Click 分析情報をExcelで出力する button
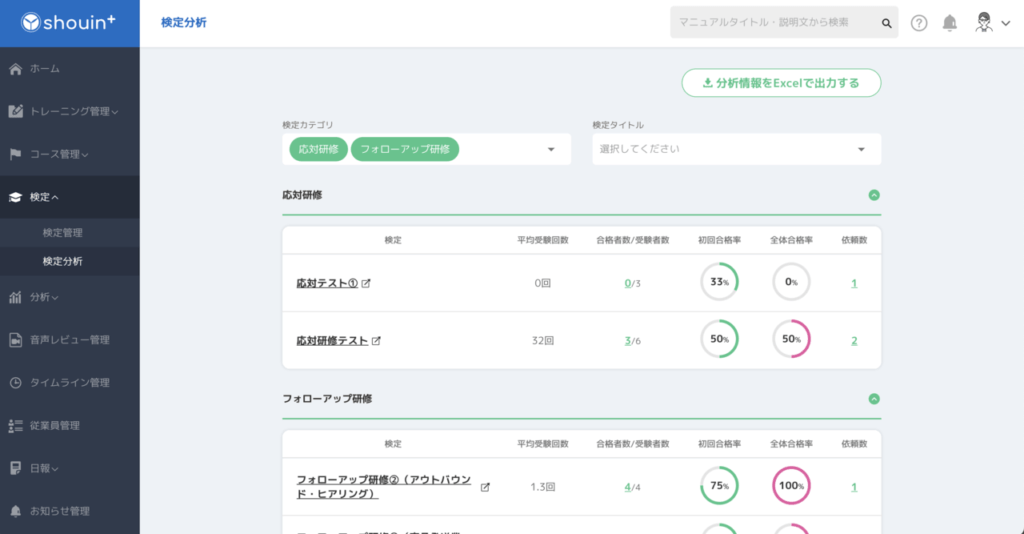 (781, 83)
